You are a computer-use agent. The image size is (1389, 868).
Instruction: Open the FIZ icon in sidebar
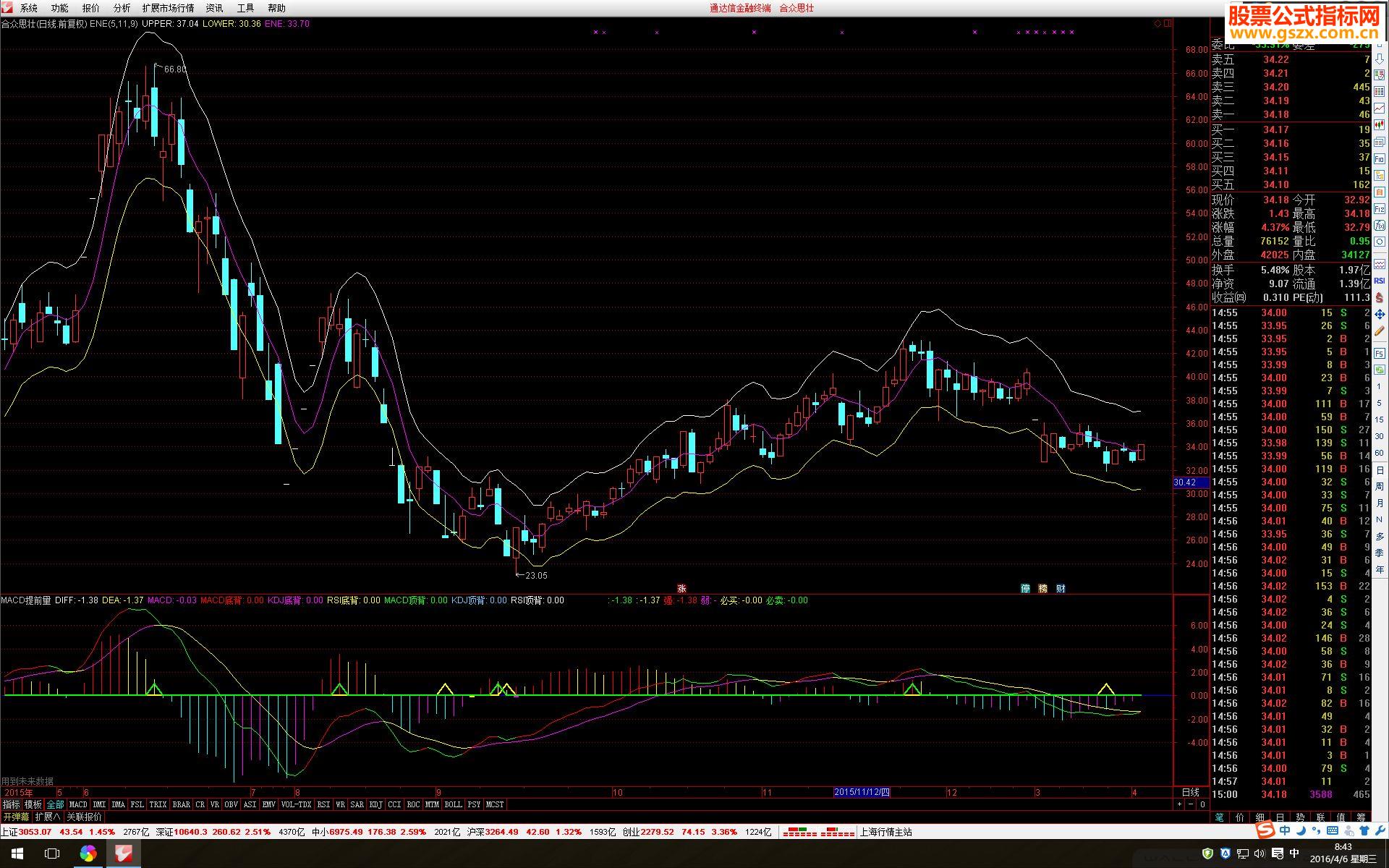(1380, 208)
